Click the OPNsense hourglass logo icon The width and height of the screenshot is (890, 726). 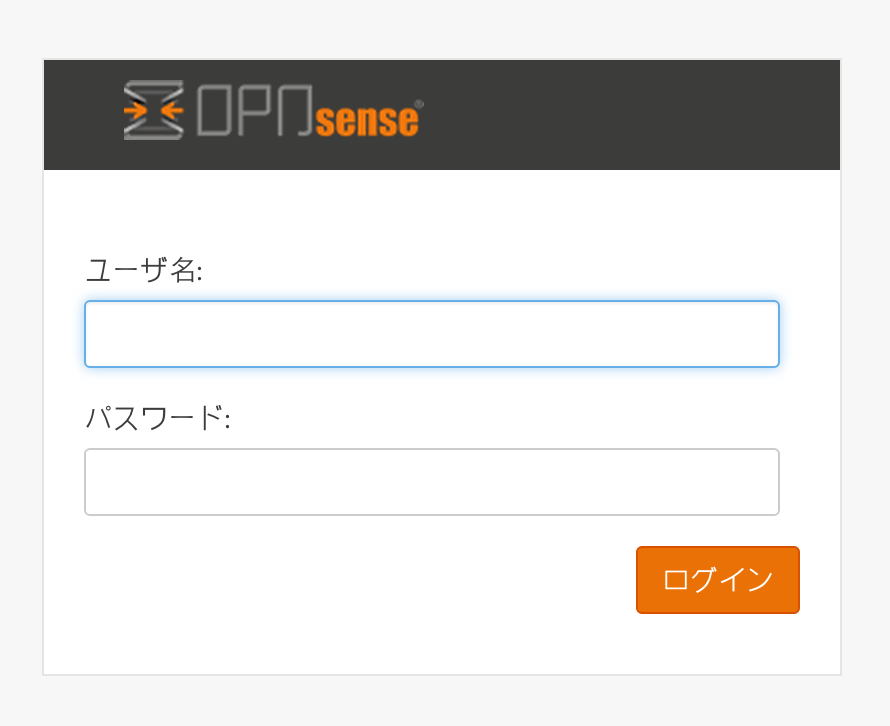pyautogui.click(x=153, y=110)
